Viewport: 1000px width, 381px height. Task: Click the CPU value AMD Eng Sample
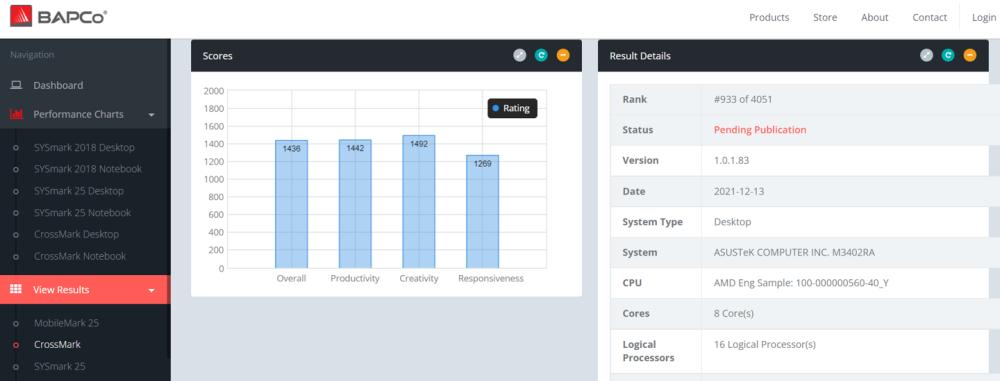tap(801, 283)
